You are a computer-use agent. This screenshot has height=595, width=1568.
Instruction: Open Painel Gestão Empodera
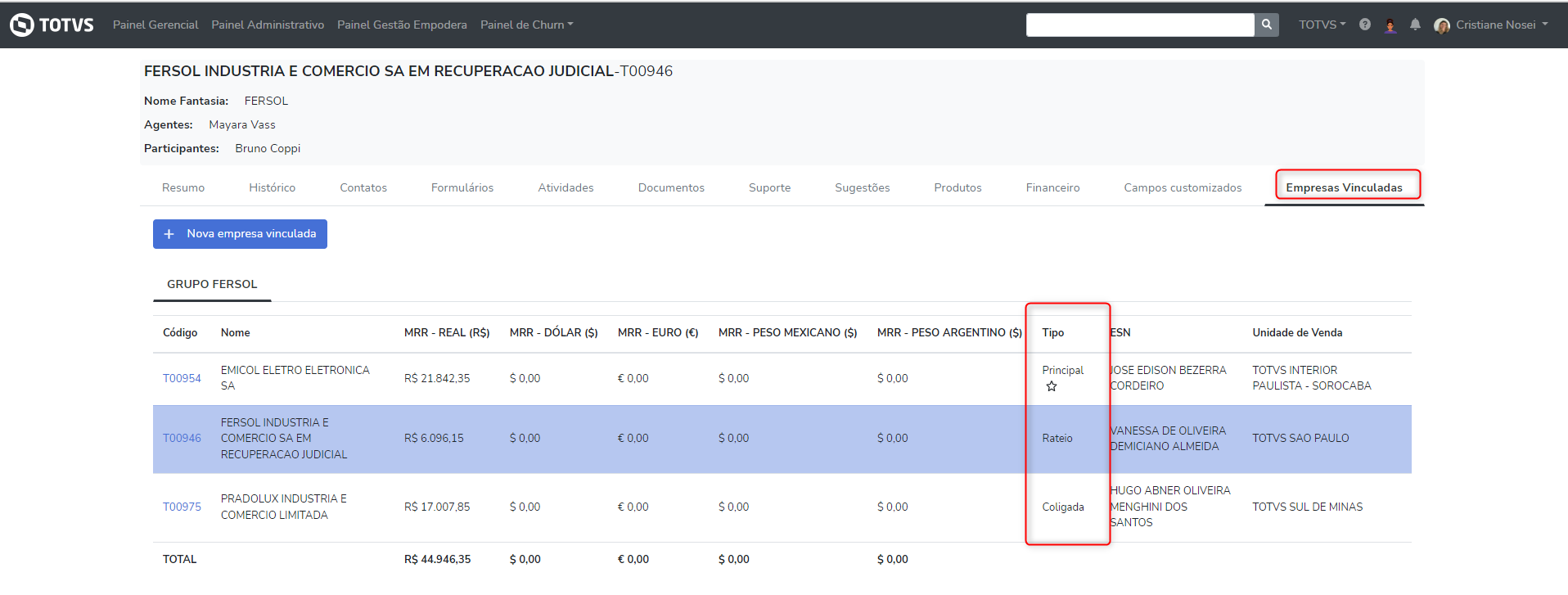(402, 25)
